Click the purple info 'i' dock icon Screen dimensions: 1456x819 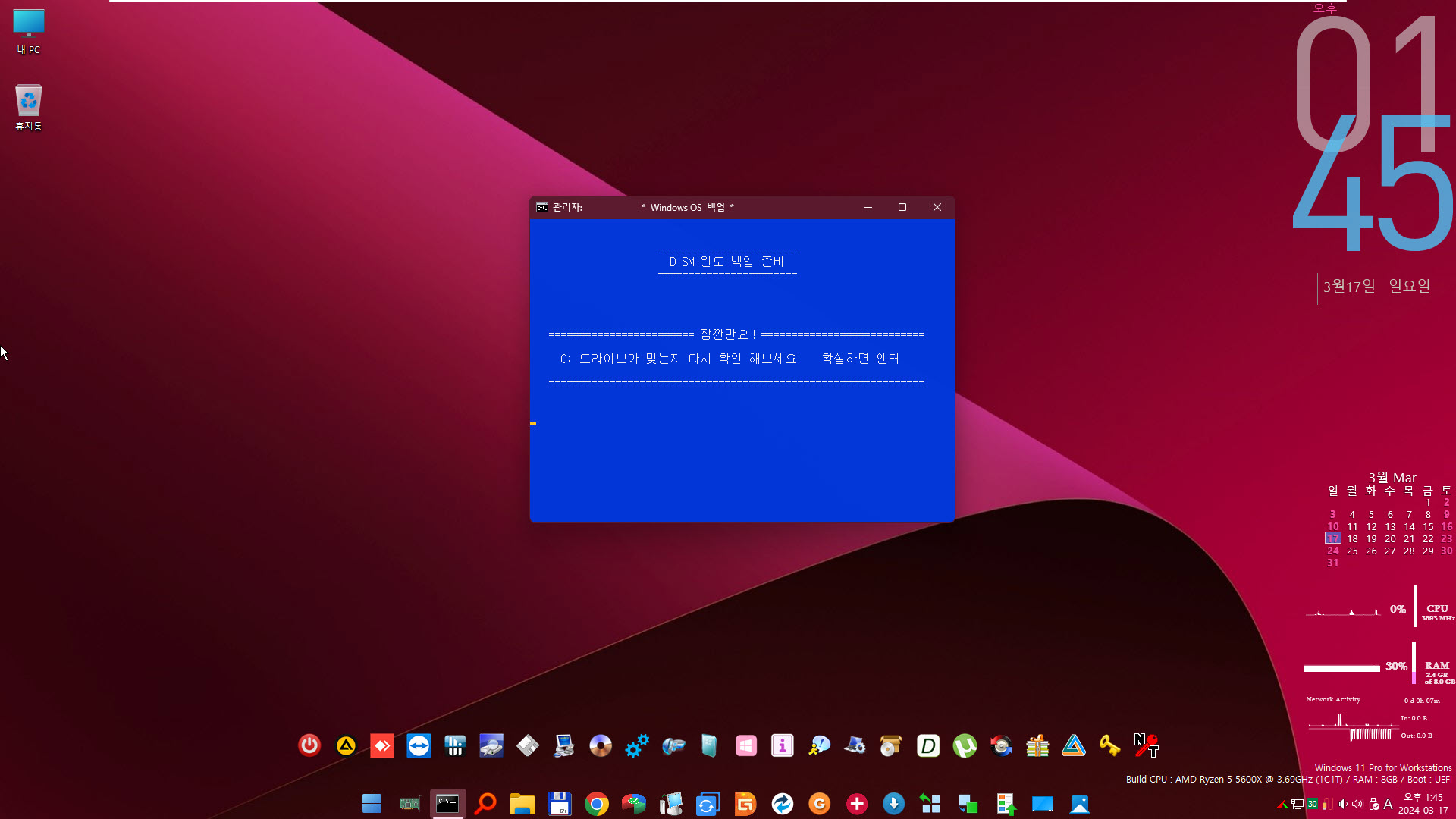click(783, 745)
